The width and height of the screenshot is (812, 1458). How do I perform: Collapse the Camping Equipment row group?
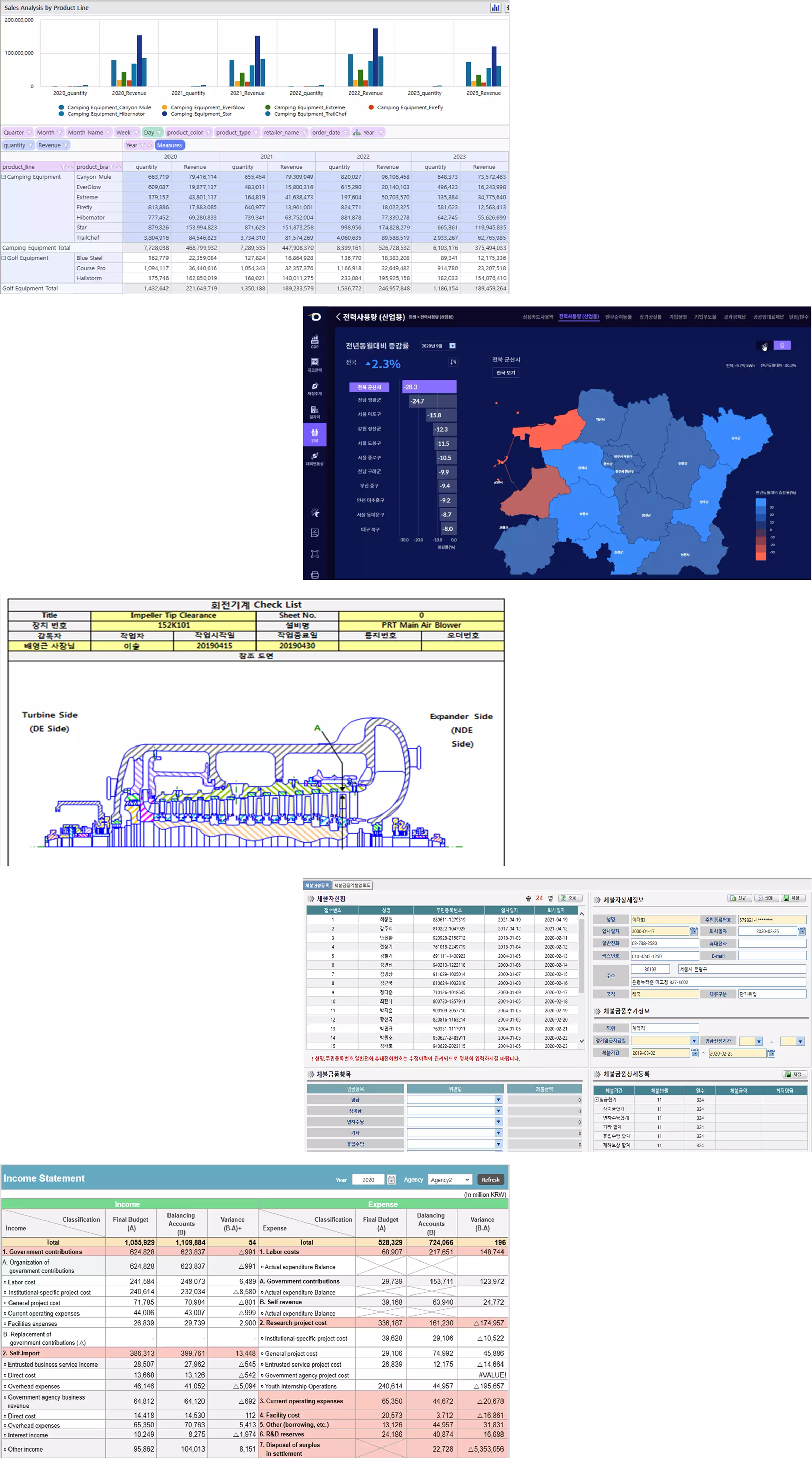[4, 177]
